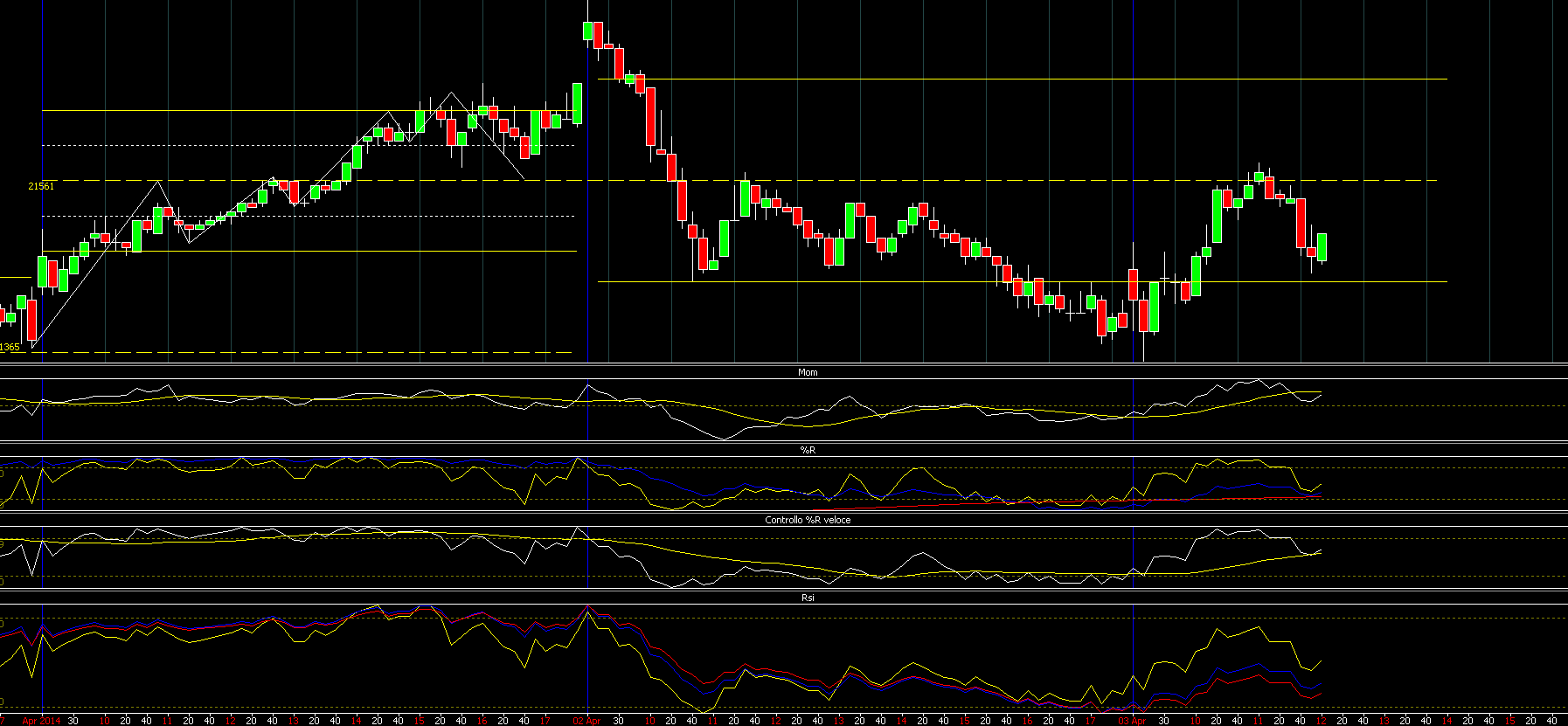Select the %R indicator panel title

[808, 450]
